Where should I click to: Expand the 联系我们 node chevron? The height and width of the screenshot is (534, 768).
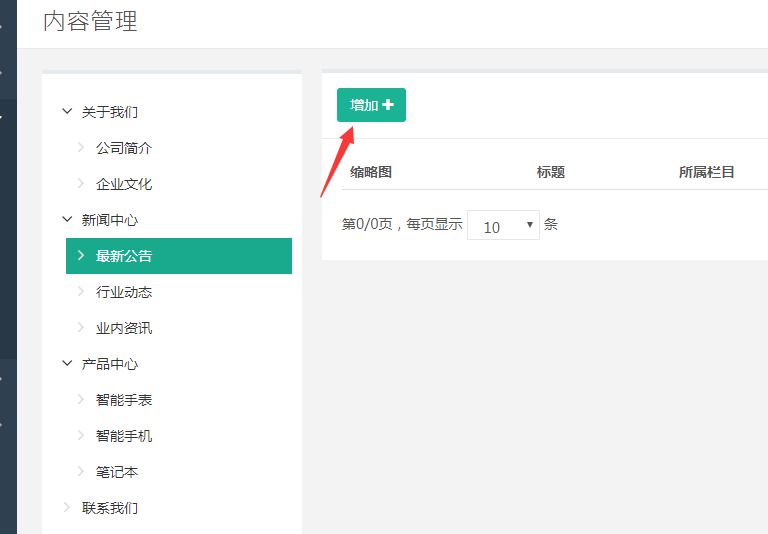point(67,508)
